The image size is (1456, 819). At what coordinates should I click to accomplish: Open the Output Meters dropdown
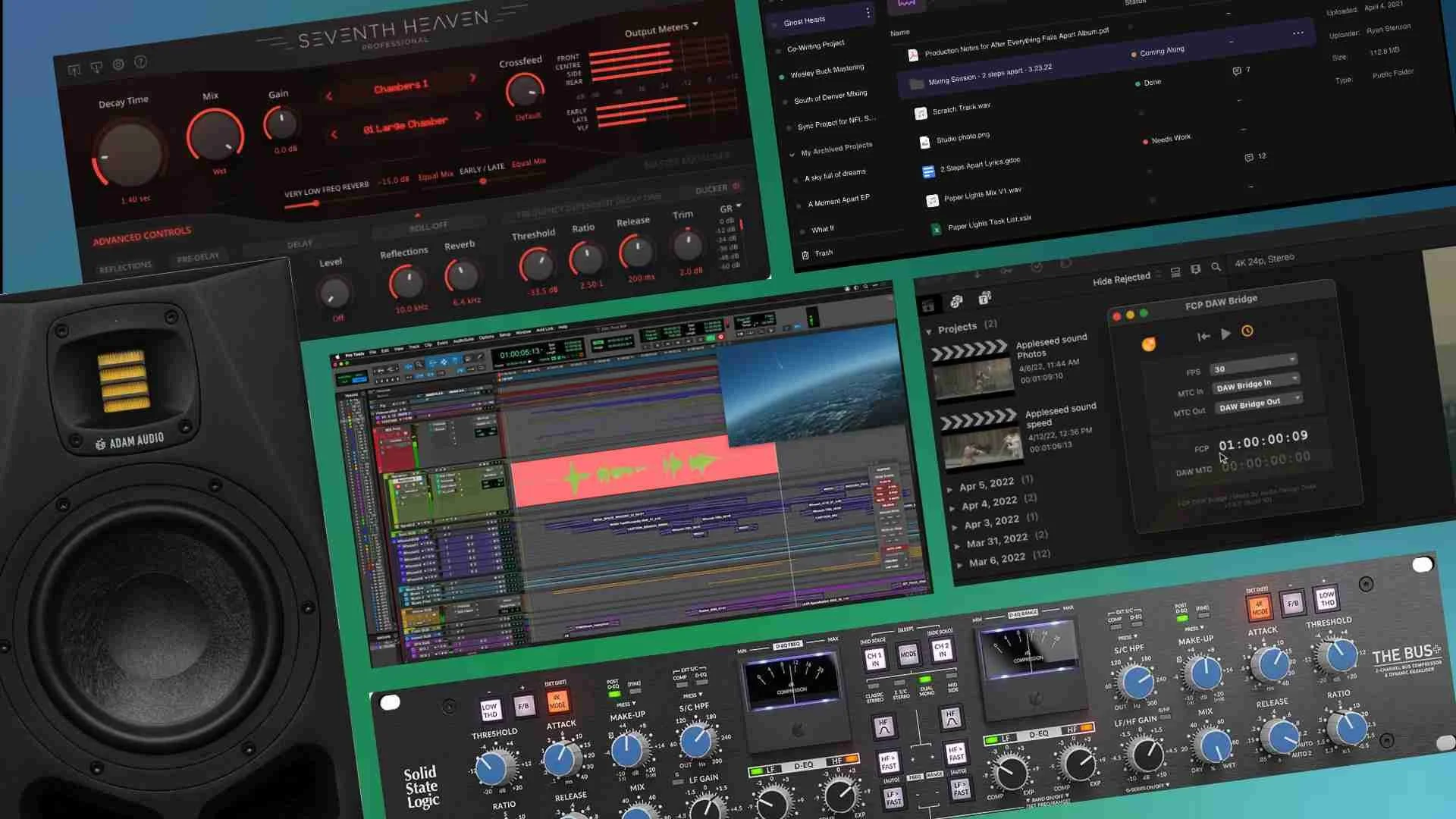pos(661,30)
